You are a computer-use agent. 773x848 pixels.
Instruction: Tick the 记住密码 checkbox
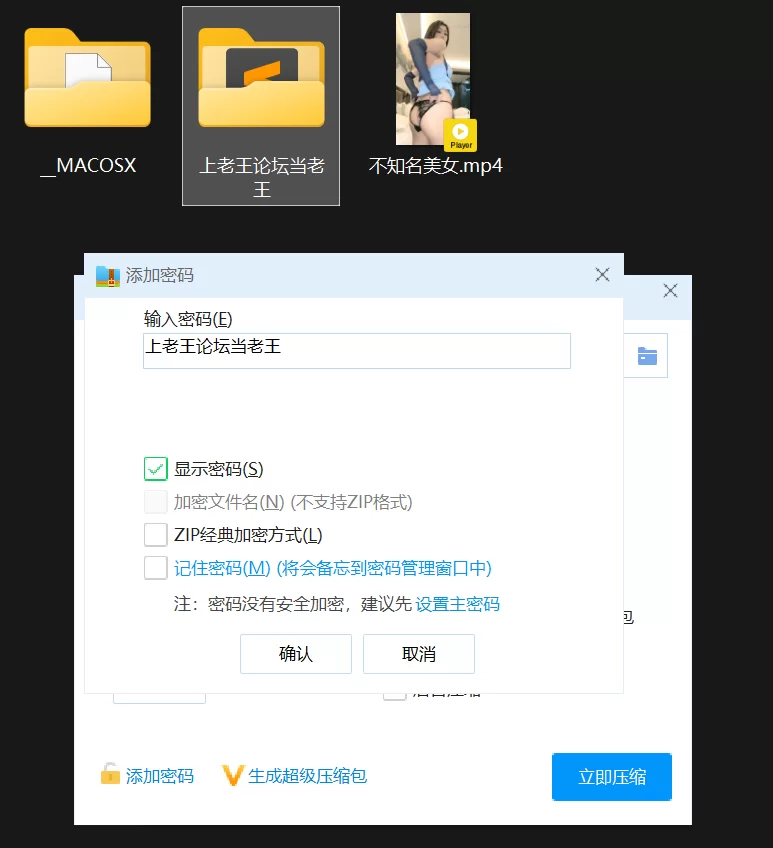pyautogui.click(x=156, y=568)
